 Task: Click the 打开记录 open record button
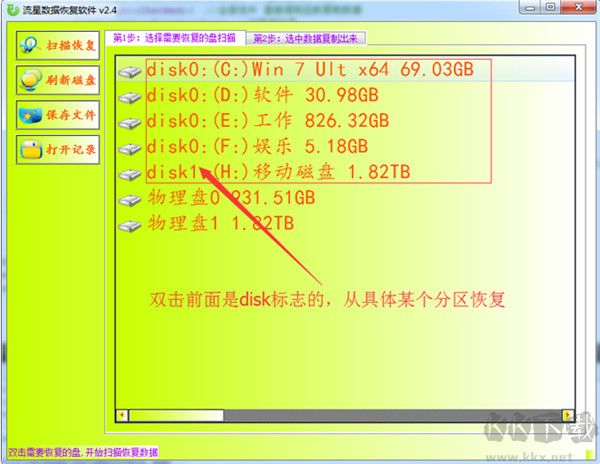58,149
